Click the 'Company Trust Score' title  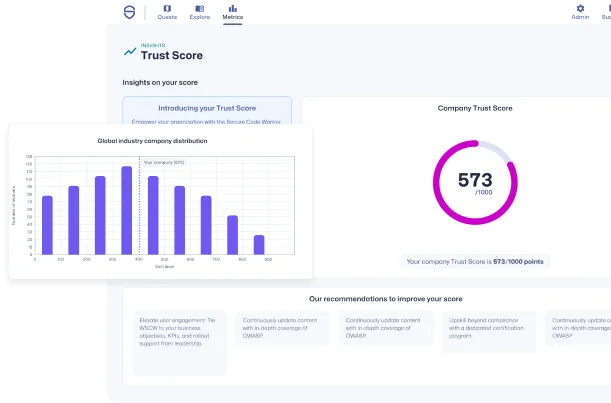tap(475, 108)
